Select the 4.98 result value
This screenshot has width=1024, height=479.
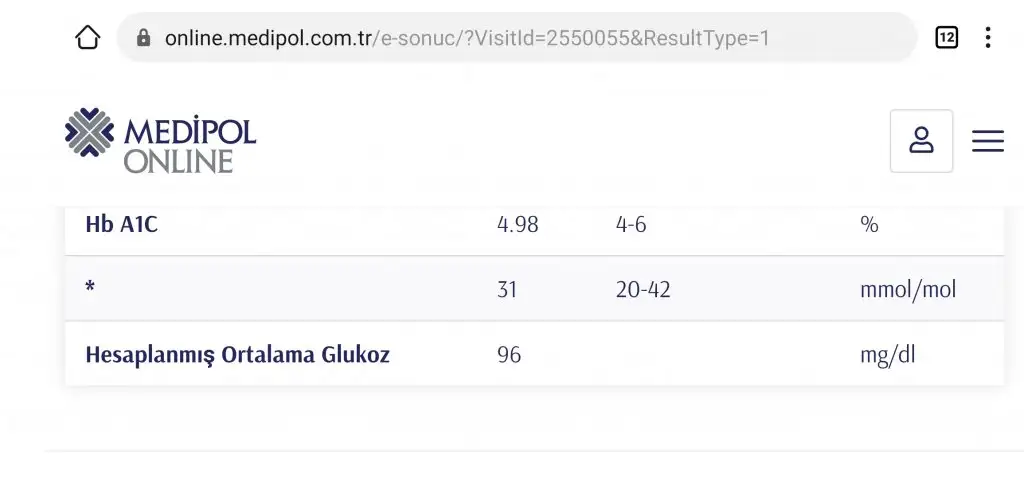click(x=518, y=225)
